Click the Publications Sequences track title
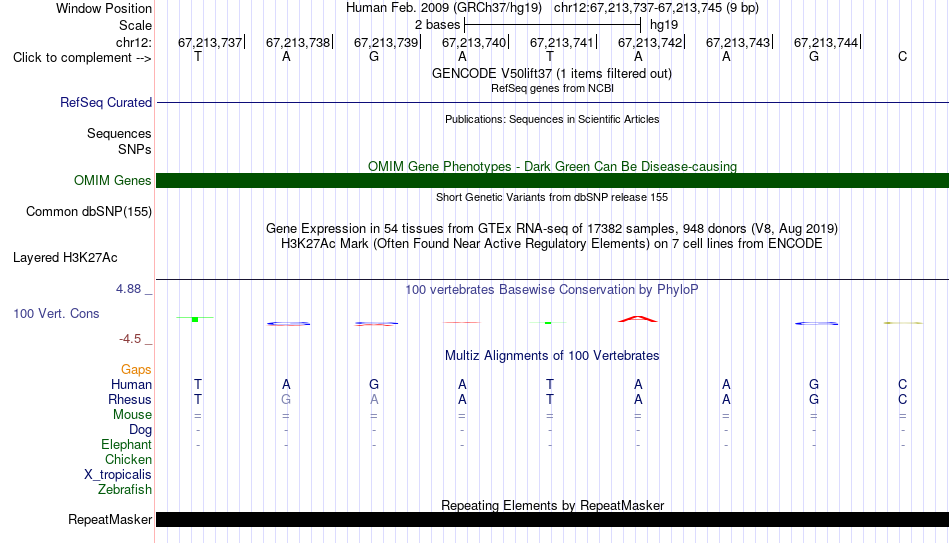This screenshot has height=543, width=950. click(552, 119)
